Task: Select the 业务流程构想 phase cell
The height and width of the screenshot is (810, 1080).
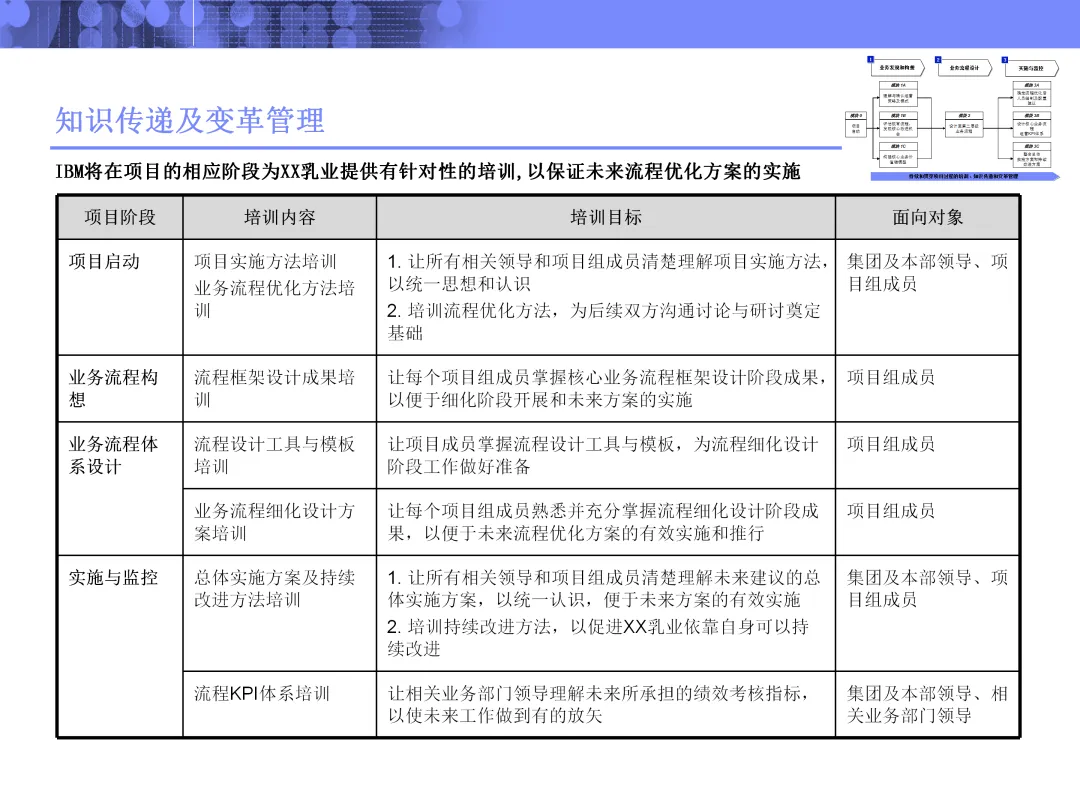Action: point(121,388)
